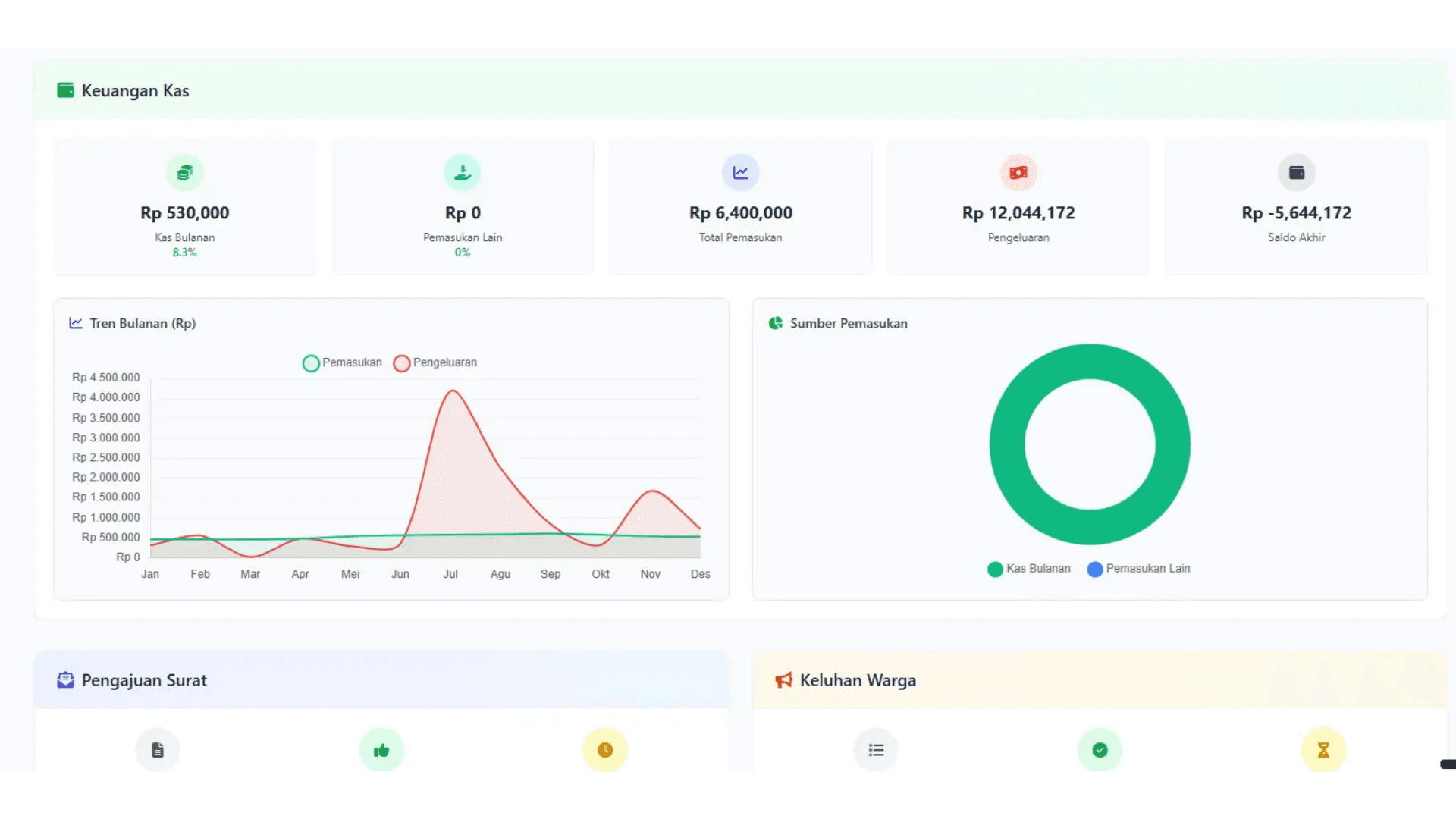Click the Pengajuan Surat section header

143,680
